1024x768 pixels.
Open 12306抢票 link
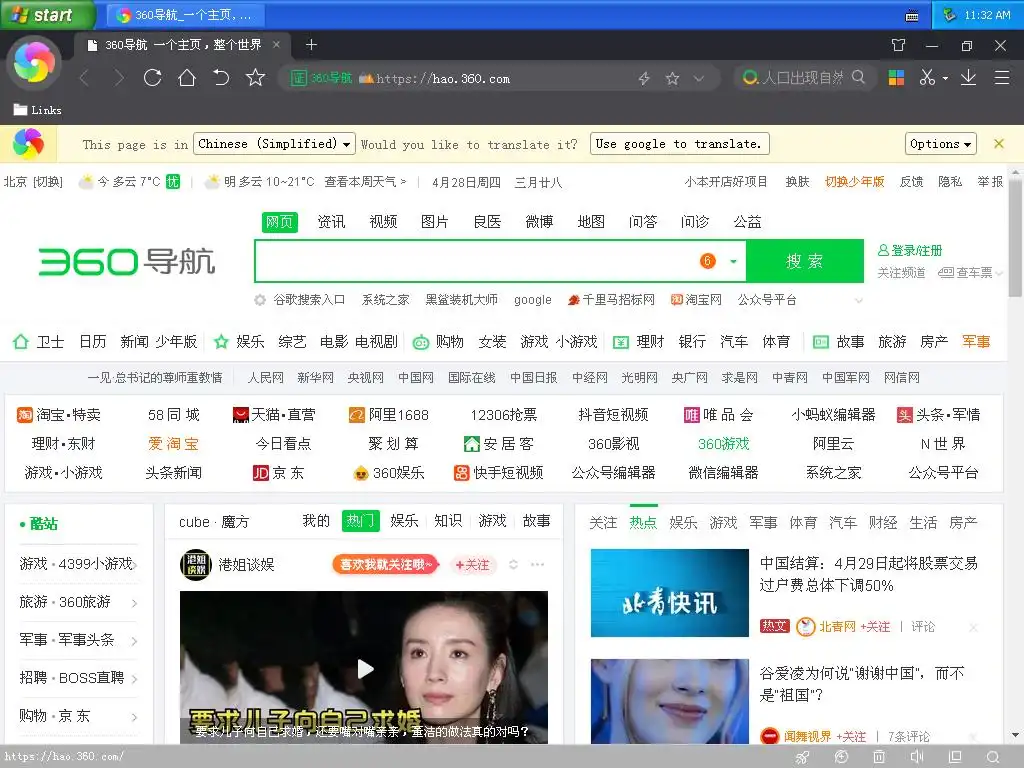(504, 415)
